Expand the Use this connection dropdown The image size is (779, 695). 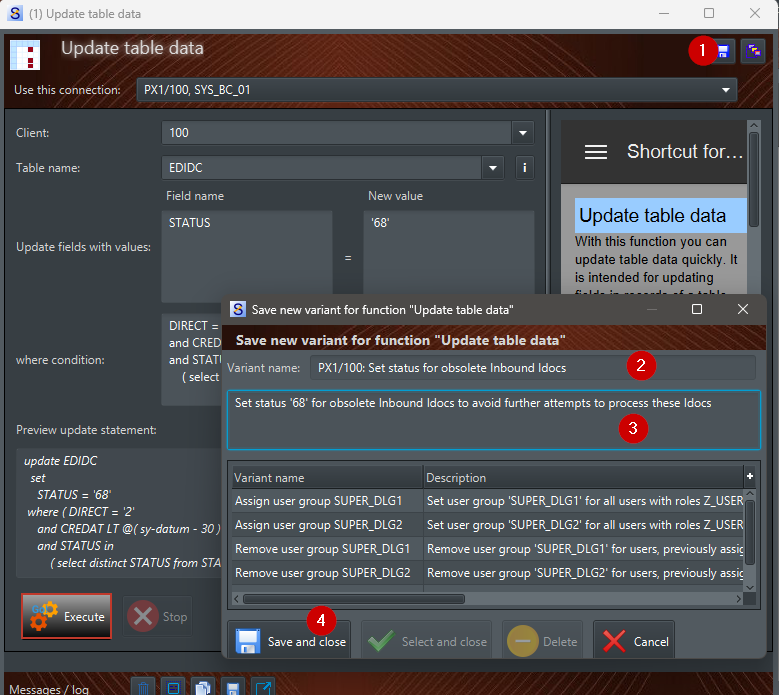pyautogui.click(x=725, y=90)
